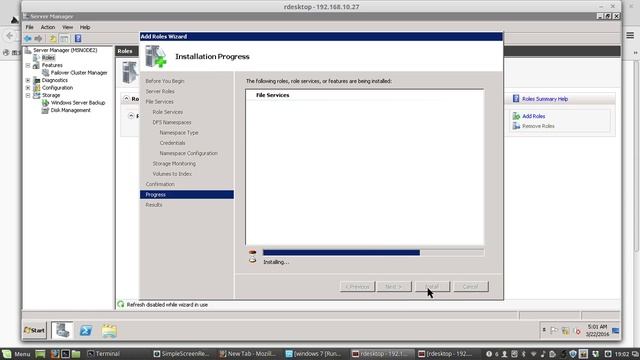Click Show Desktop button in Windows tray

point(616,331)
